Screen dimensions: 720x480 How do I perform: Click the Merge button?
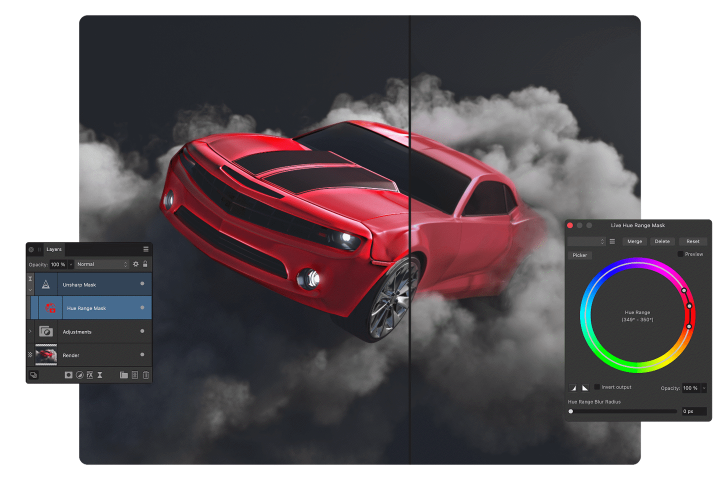[x=635, y=241]
